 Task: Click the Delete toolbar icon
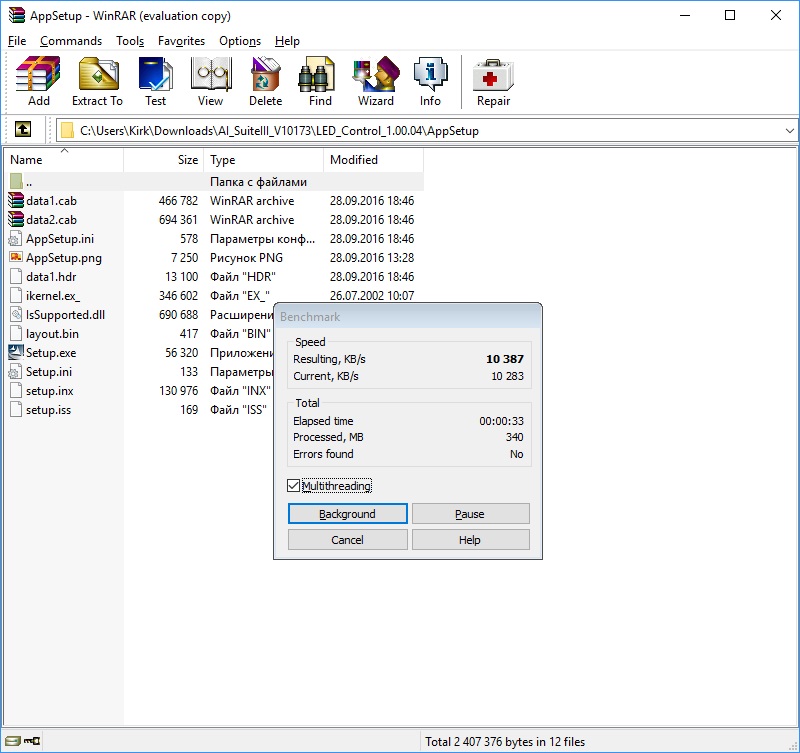(265, 74)
